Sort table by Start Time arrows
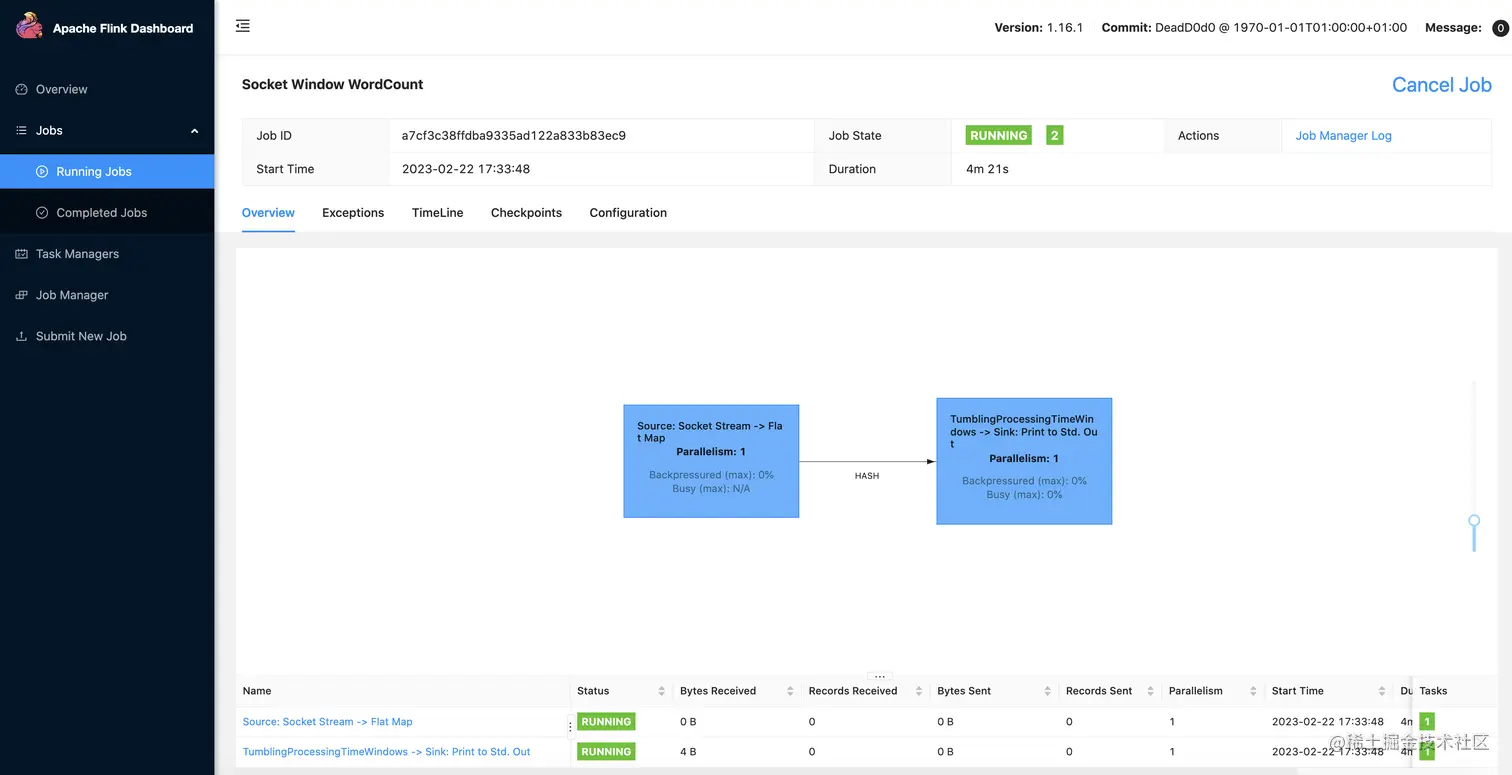This screenshot has height=775, width=1512. click(1382, 691)
